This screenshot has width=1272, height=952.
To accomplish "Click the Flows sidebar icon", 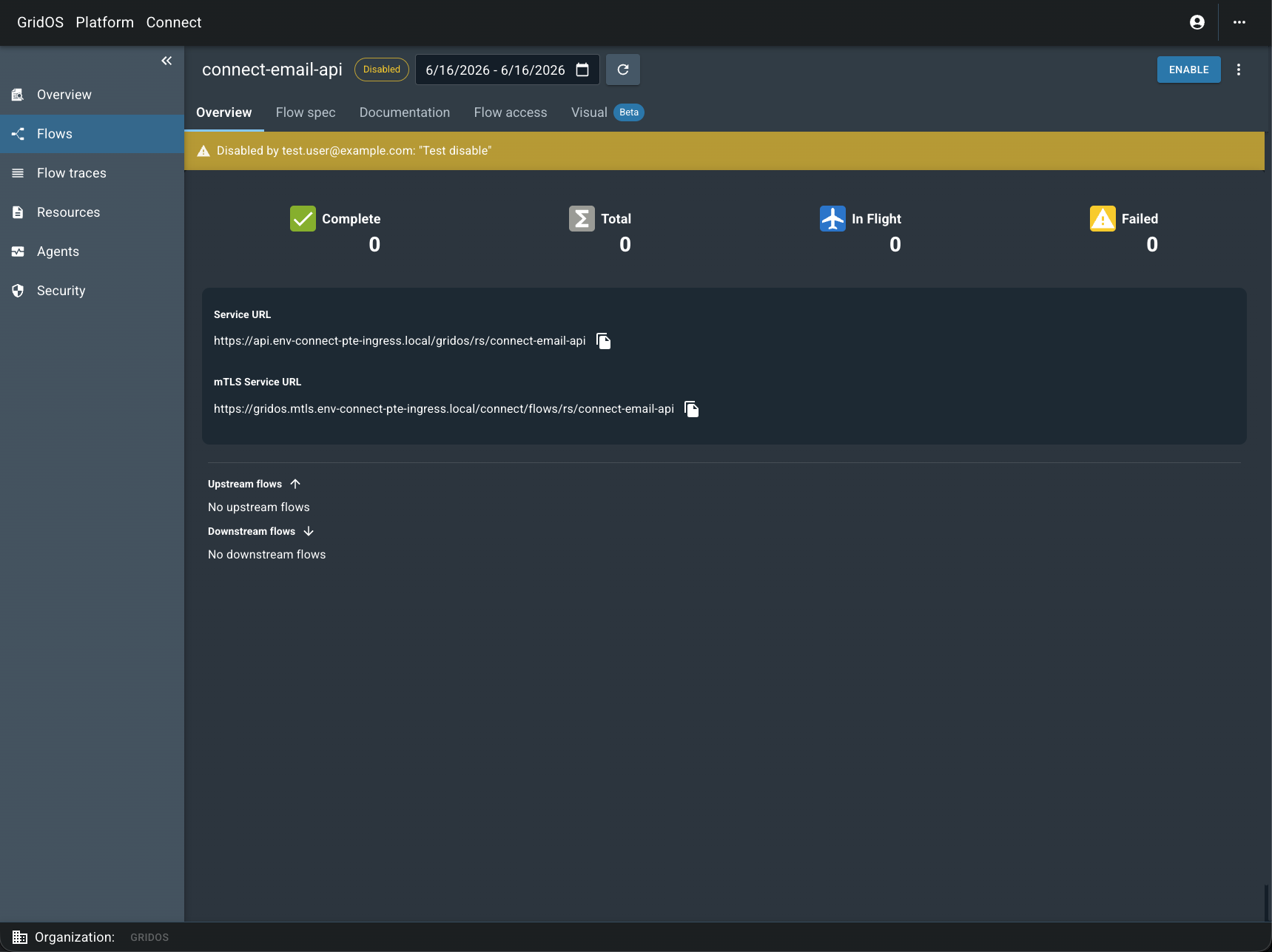I will [x=18, y=134].
